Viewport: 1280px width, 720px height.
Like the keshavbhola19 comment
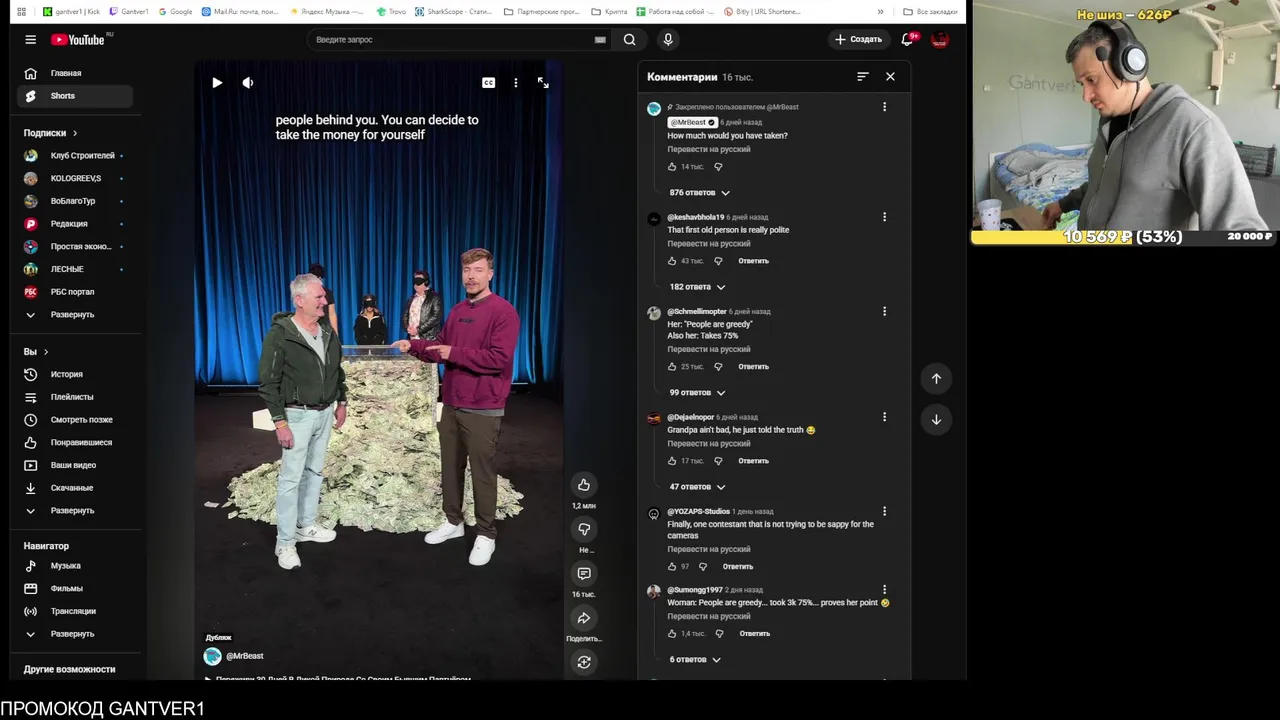coord(672,261)
